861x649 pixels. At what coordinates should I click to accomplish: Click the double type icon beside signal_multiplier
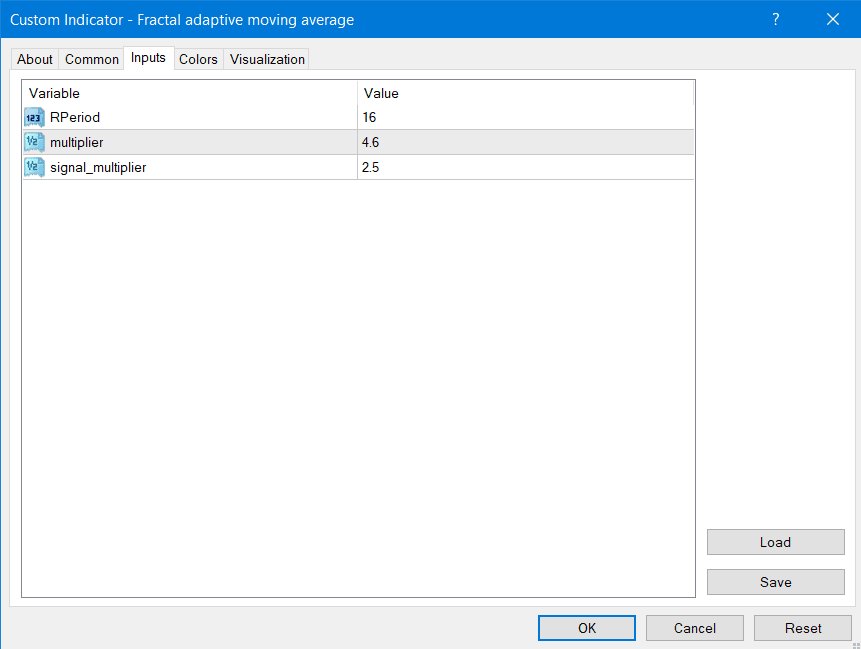pos(34,168)
